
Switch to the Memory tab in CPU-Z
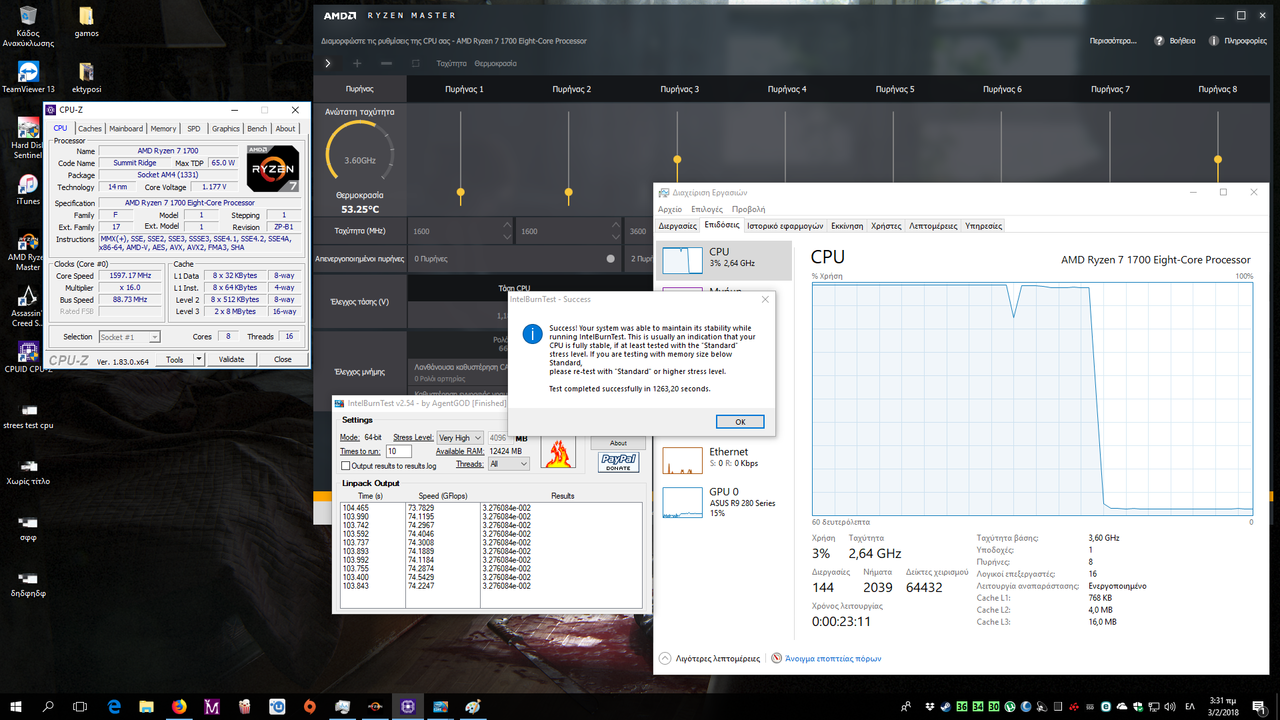163,128
